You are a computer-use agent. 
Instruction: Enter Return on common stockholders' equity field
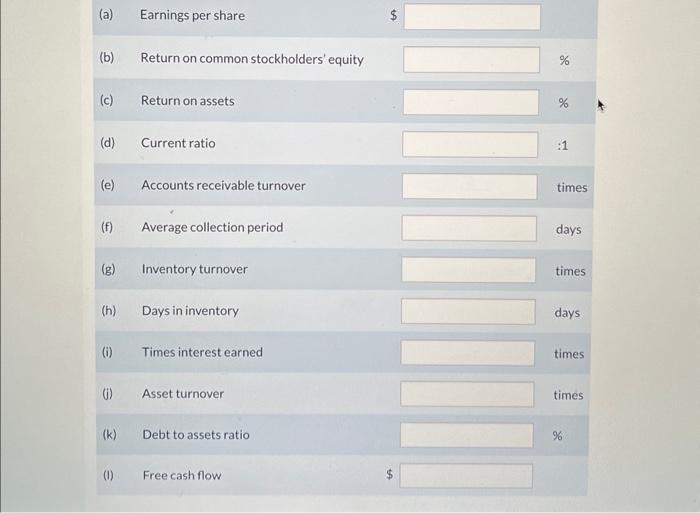472,60
